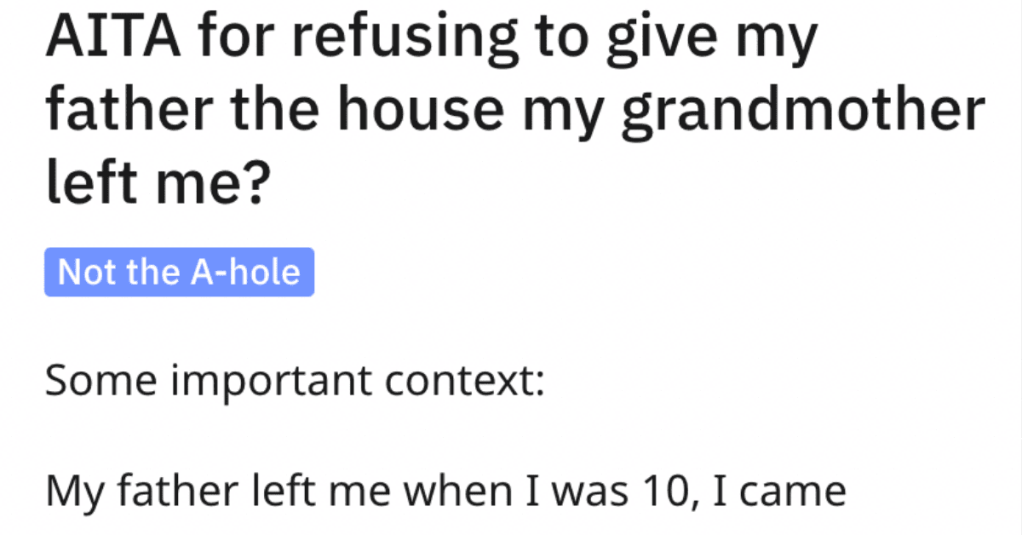Click the word 'AITA' in the title
This screenshot has width=1022, height=535.
(x=113, y=38)
